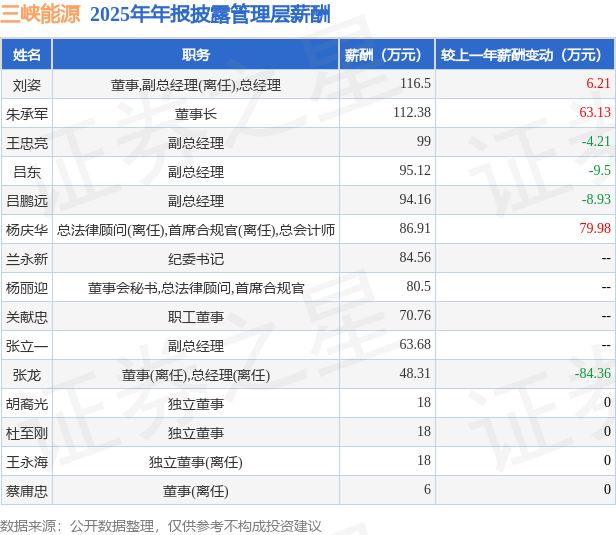The height and width of the screenshot is (535, 616).
Task: Click the 三峡能源 title text
Action: point(40,15)
